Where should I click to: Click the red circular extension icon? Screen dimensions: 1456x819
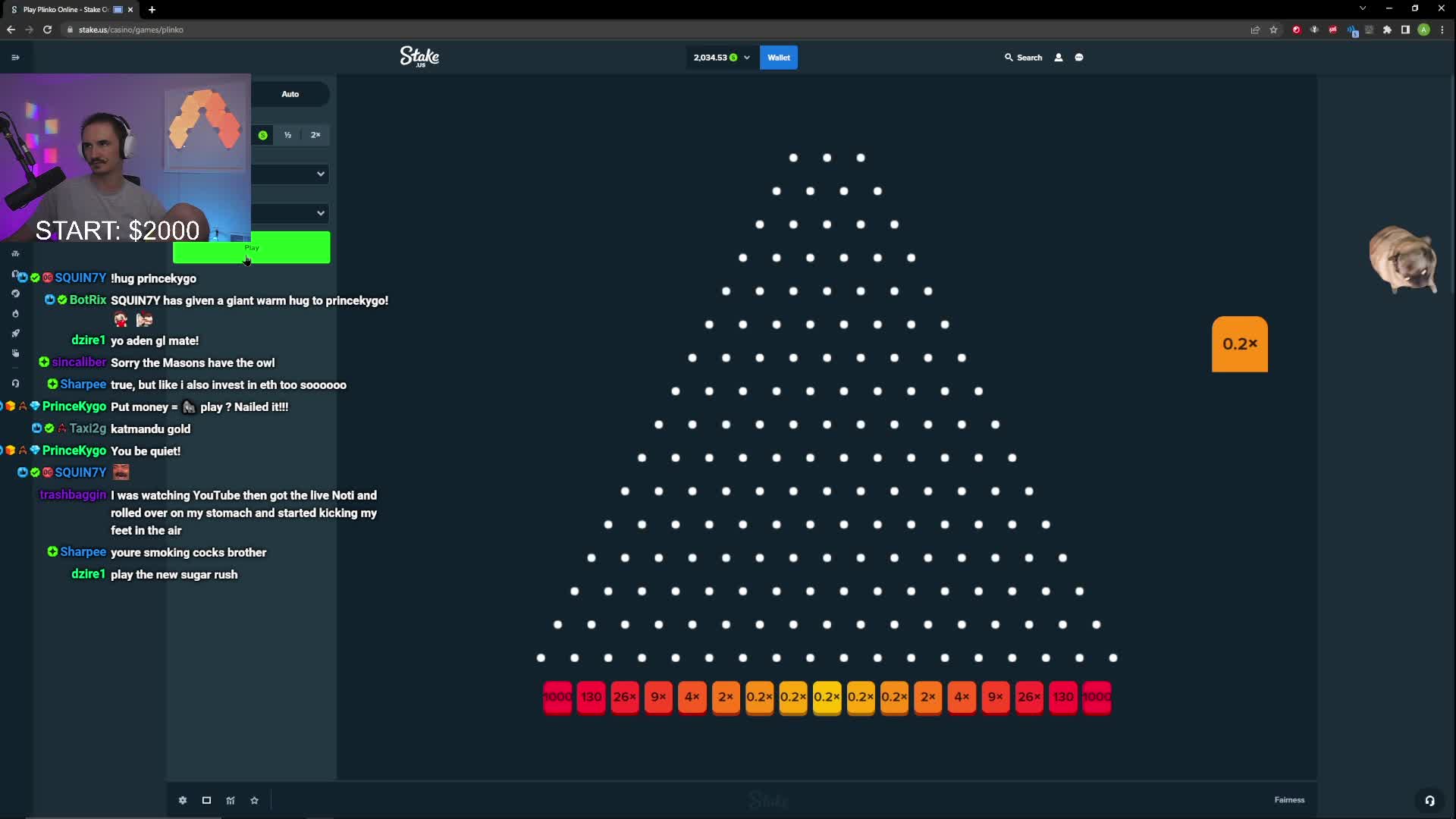(1297, 30)
